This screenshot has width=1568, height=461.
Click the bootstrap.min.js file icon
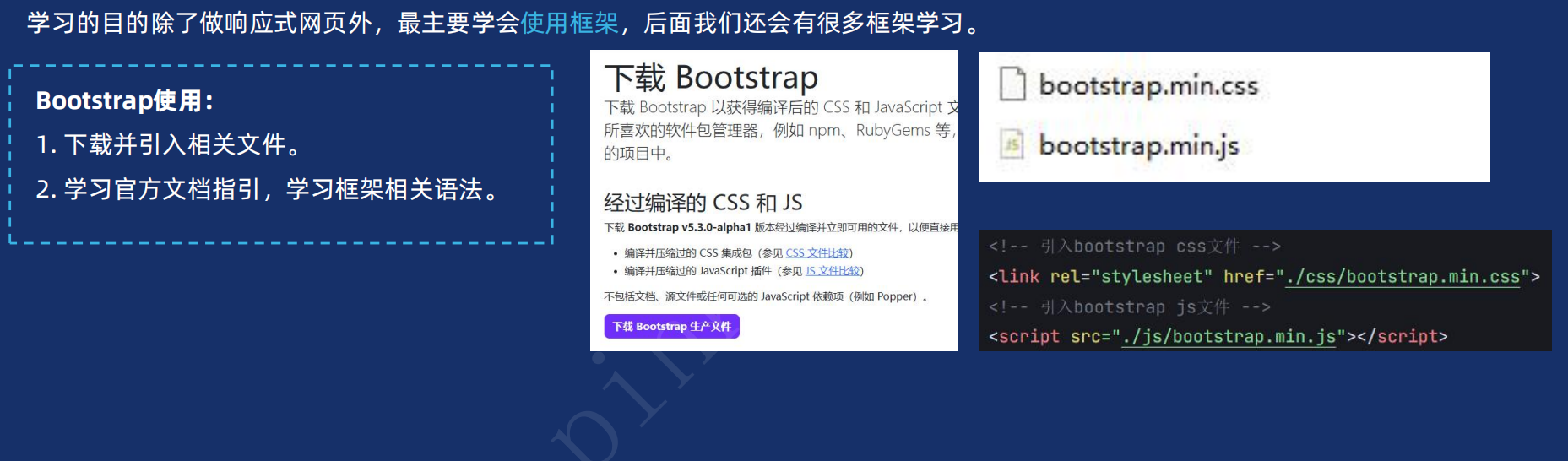coord(1012,144)
